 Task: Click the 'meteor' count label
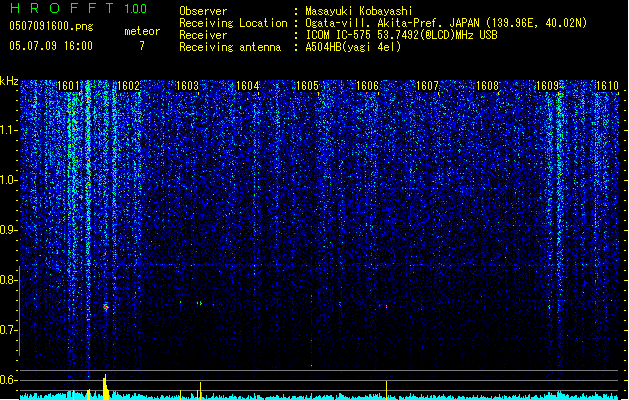coord(142,31)
